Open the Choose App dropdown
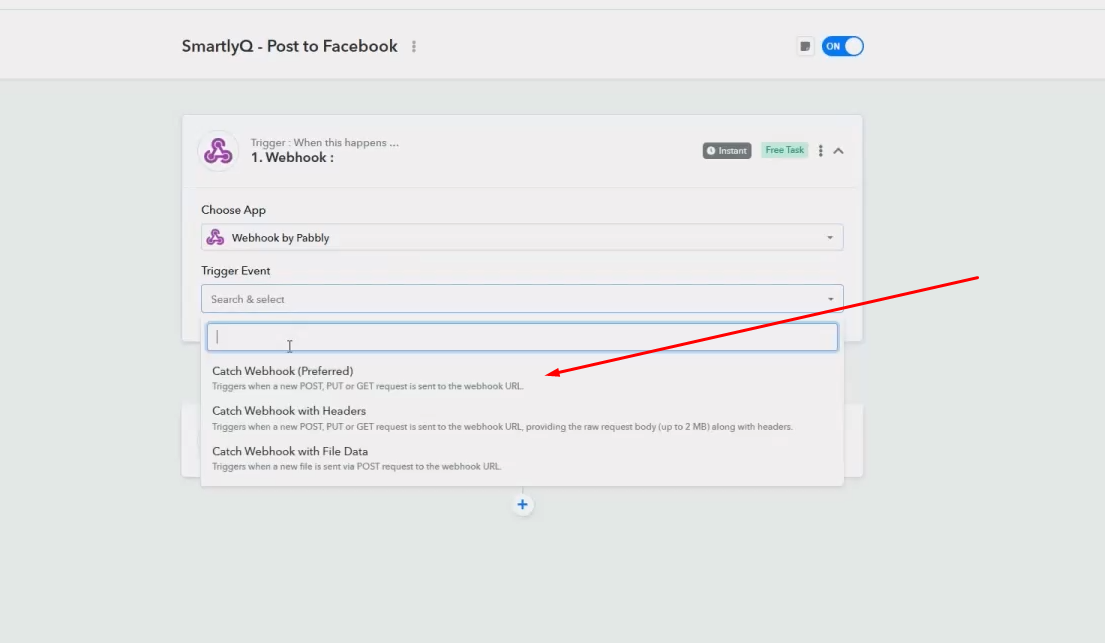This screenshot has width=1105, height=643. pyautogui.click(x=522, y=238)
